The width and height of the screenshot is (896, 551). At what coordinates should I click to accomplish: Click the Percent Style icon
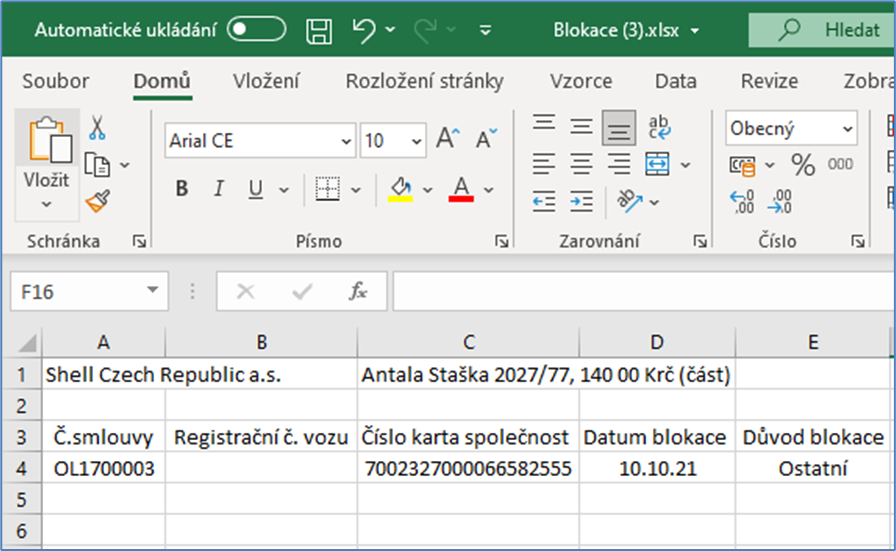click(803, 164)
